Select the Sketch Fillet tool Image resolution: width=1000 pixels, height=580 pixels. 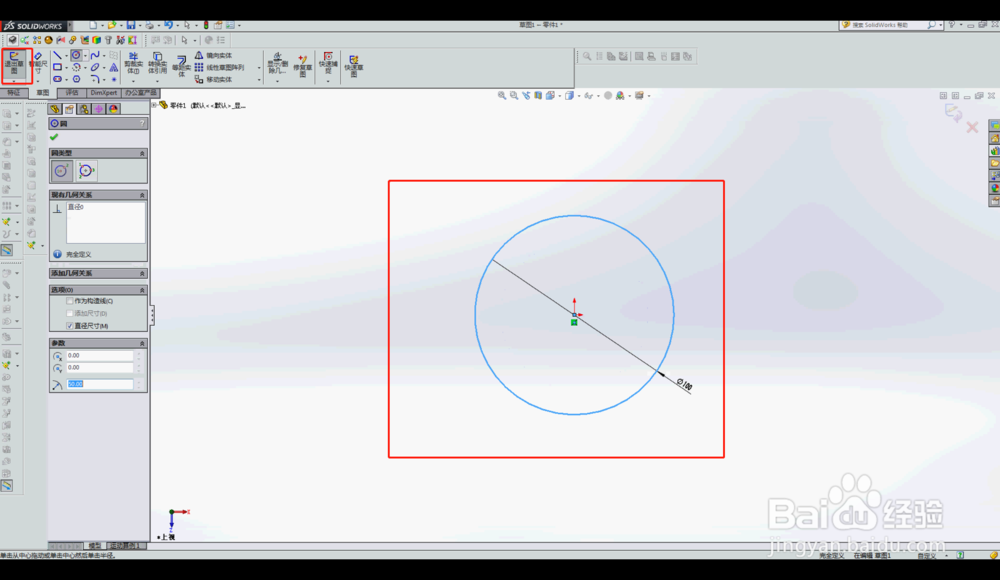pyautogui.click(x=95, y=80)
